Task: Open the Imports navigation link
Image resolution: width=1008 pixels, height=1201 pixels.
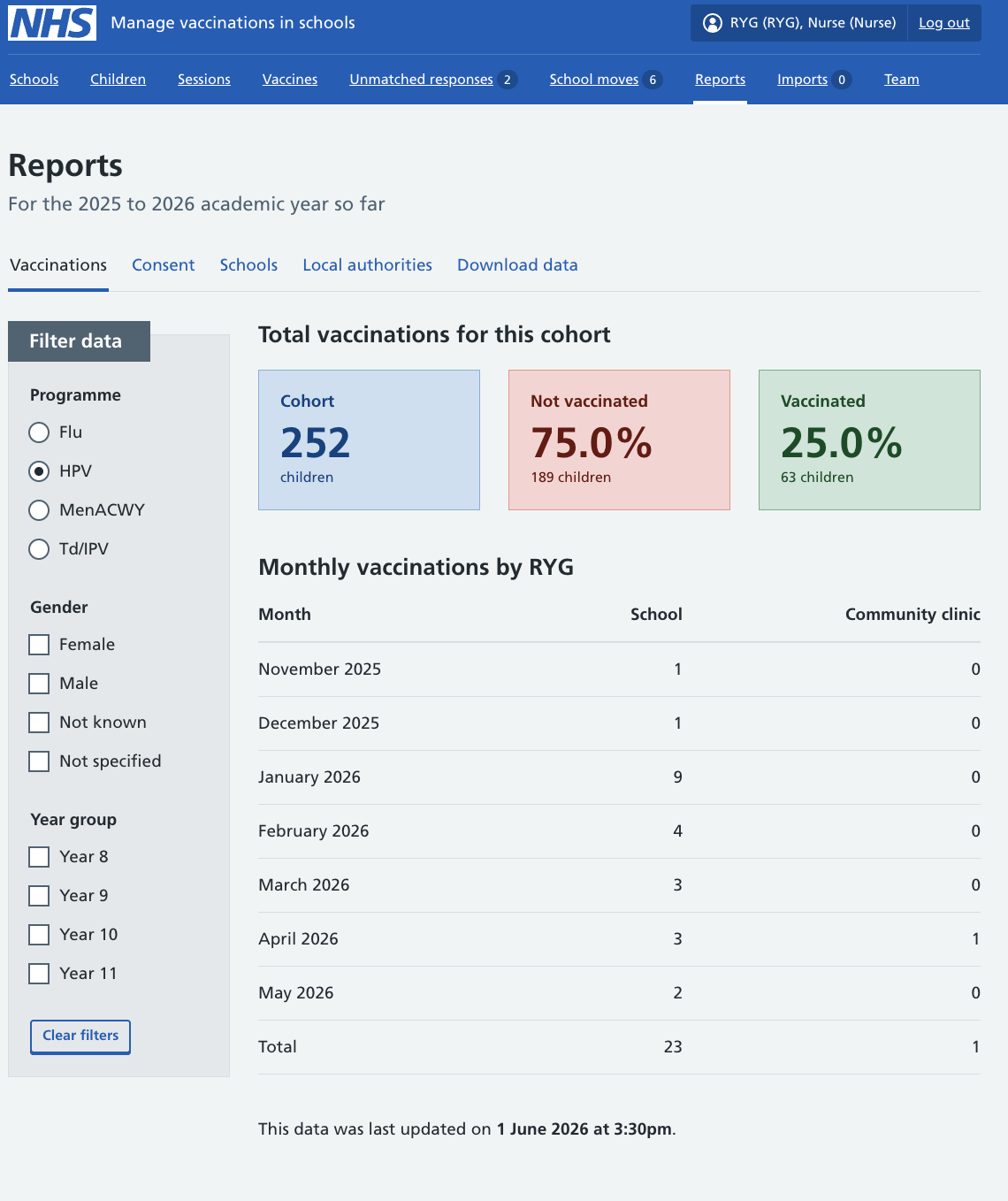Action: [803, 80]
